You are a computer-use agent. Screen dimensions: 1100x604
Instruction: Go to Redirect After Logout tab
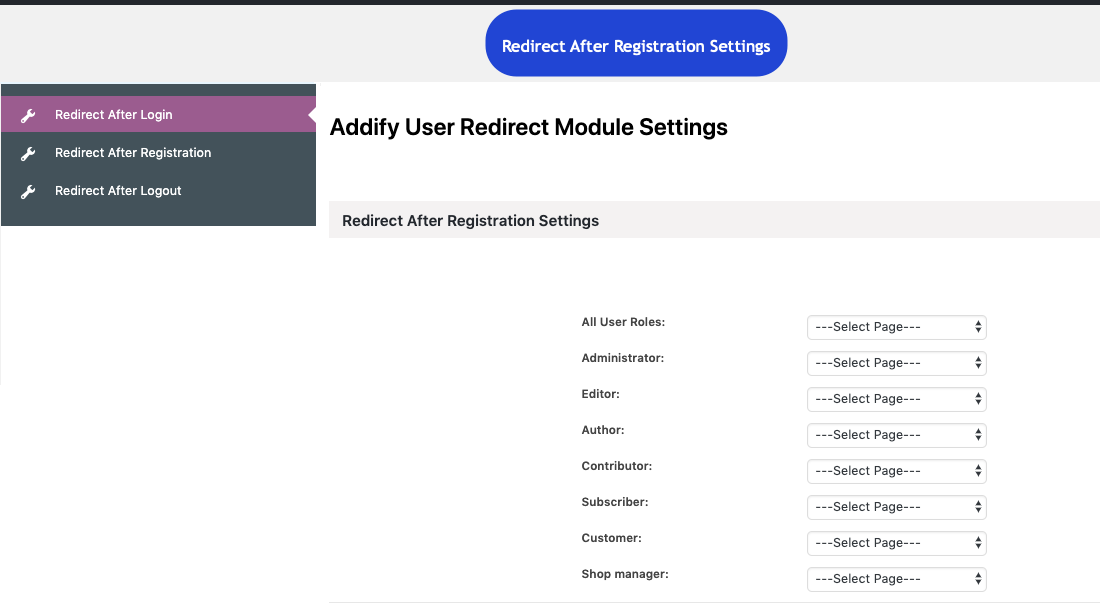[118, 191]
